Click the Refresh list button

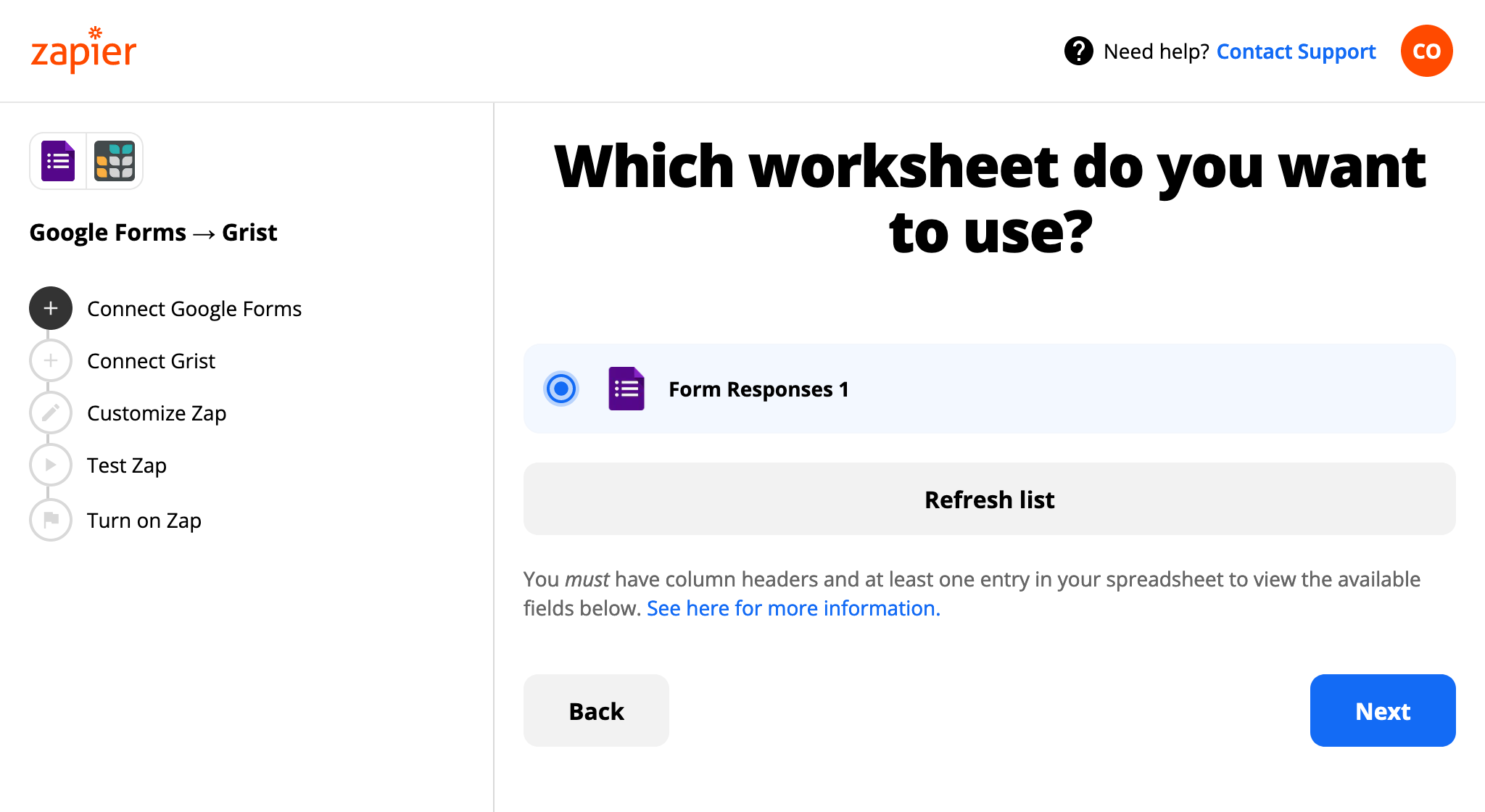(x=989, y=499)
